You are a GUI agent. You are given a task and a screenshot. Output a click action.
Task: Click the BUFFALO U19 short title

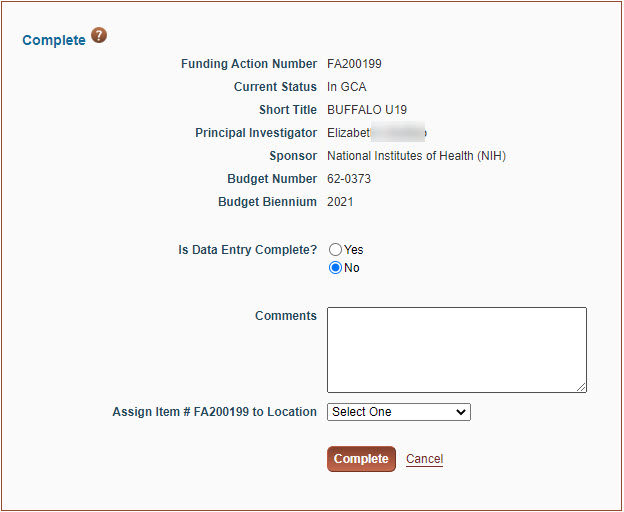pos(367,110)
